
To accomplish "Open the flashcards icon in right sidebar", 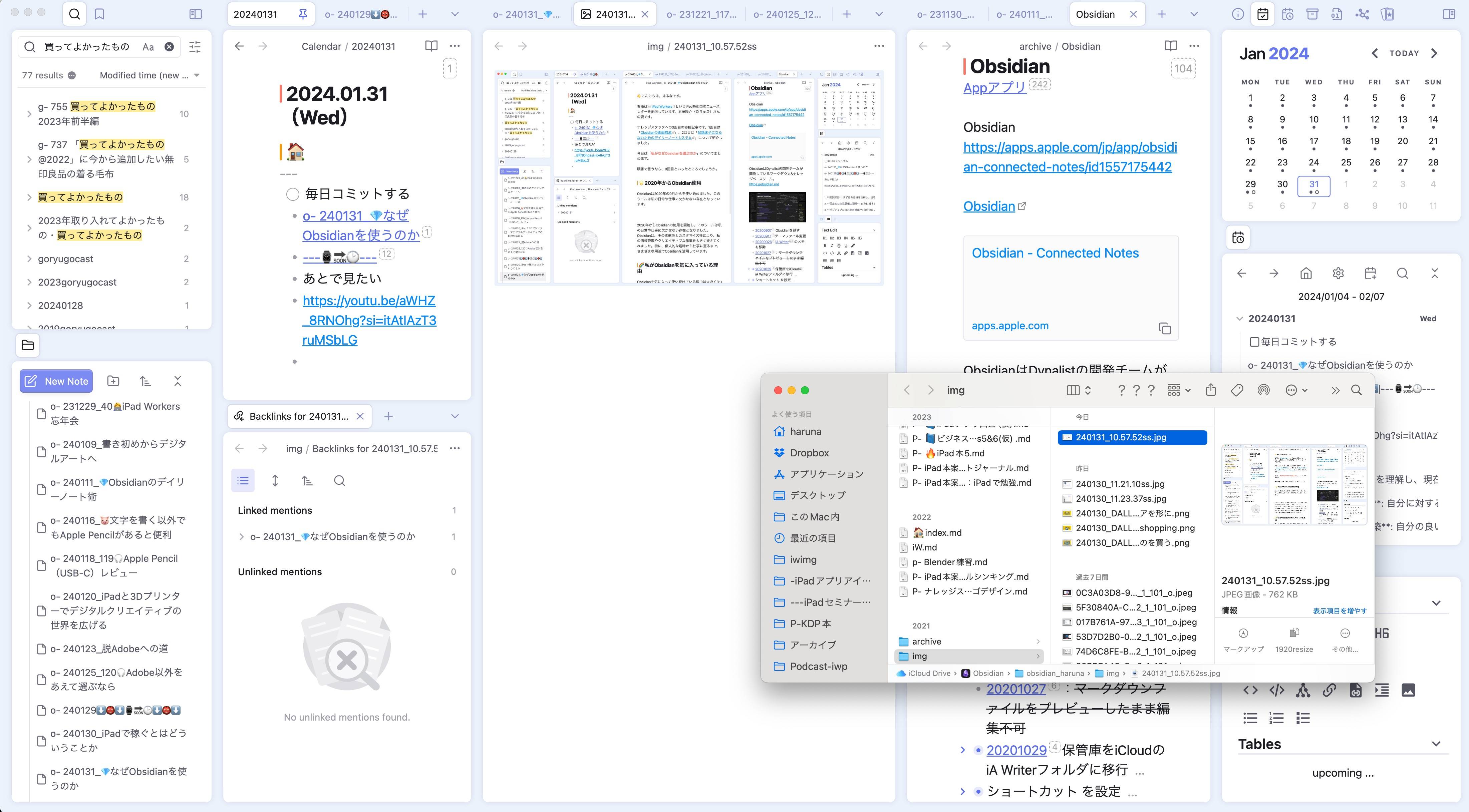I will pos(1388,14).
